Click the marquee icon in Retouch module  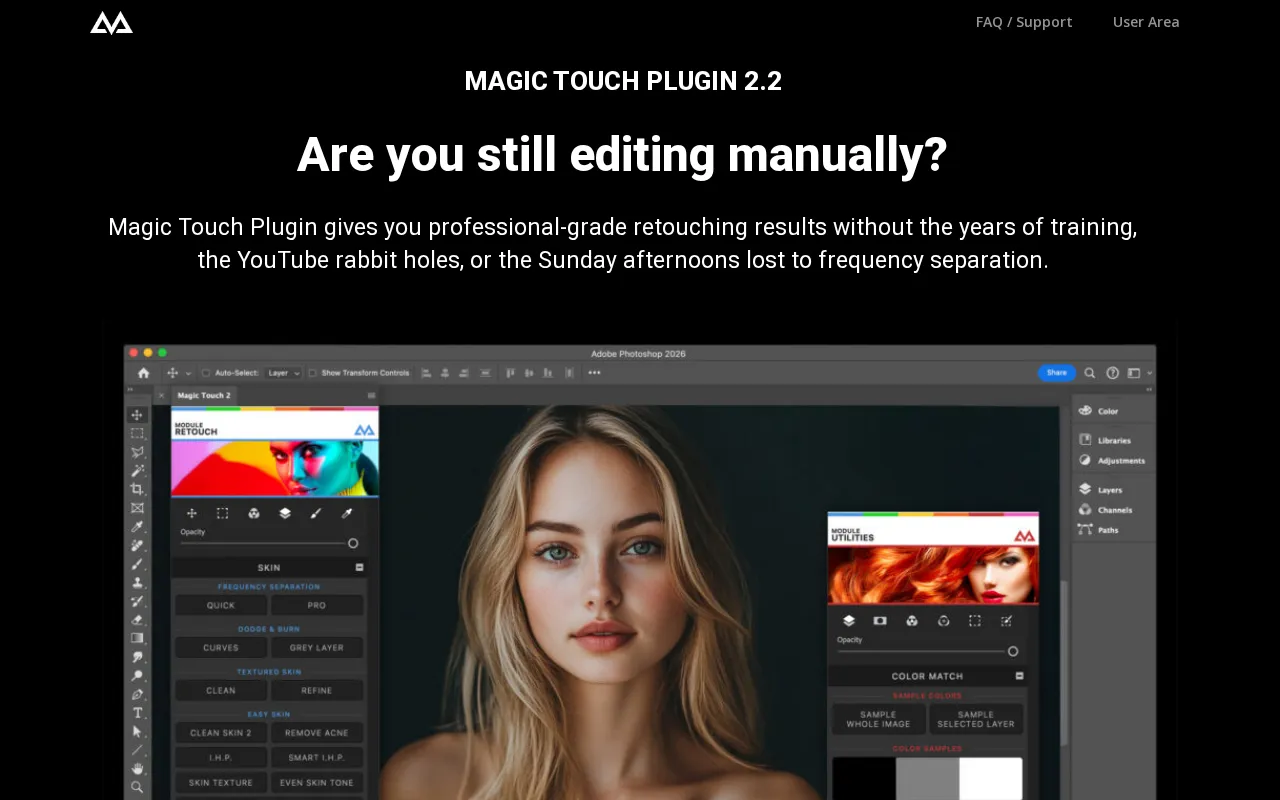coord(223,513)
